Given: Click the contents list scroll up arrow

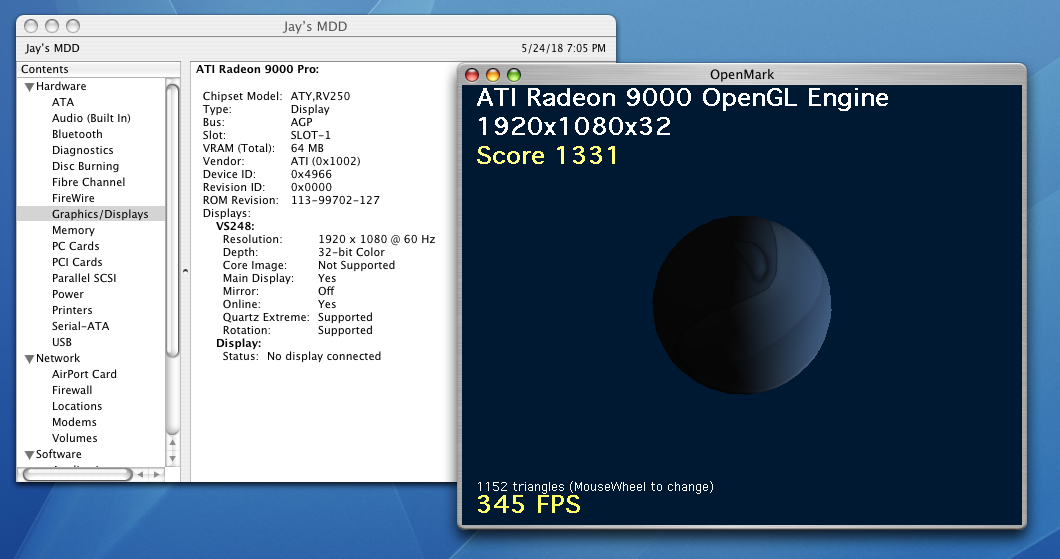Looking at the screenshot, I should pos(172,444).
